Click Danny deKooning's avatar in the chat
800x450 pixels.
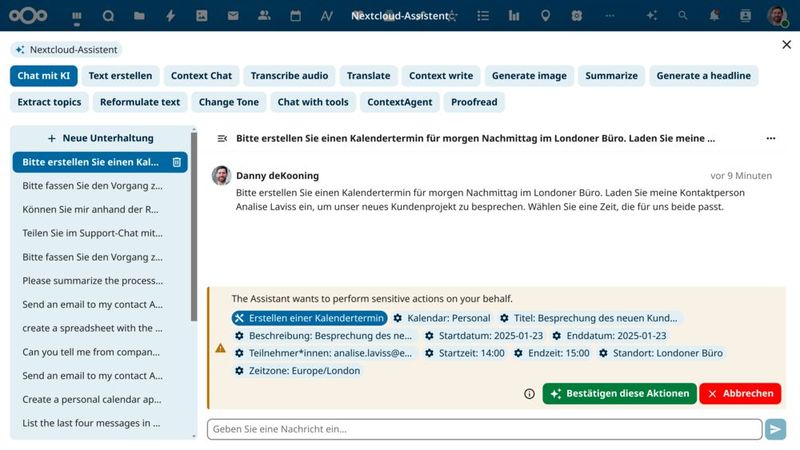221,176
